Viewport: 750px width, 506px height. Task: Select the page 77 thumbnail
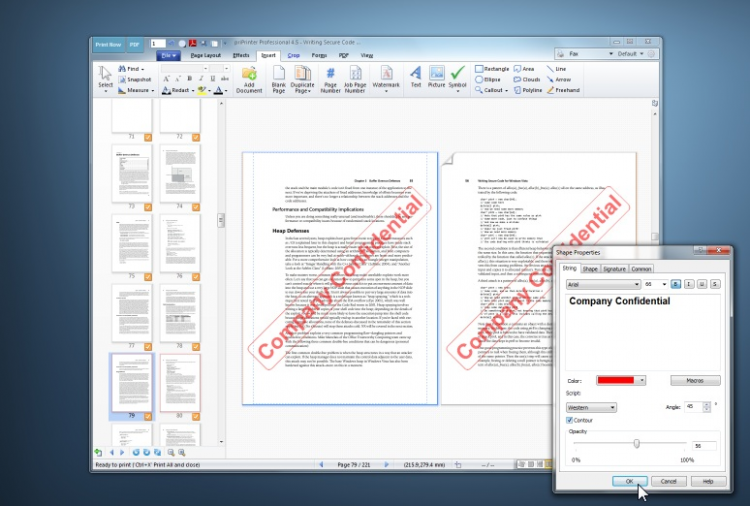point(132,313)
